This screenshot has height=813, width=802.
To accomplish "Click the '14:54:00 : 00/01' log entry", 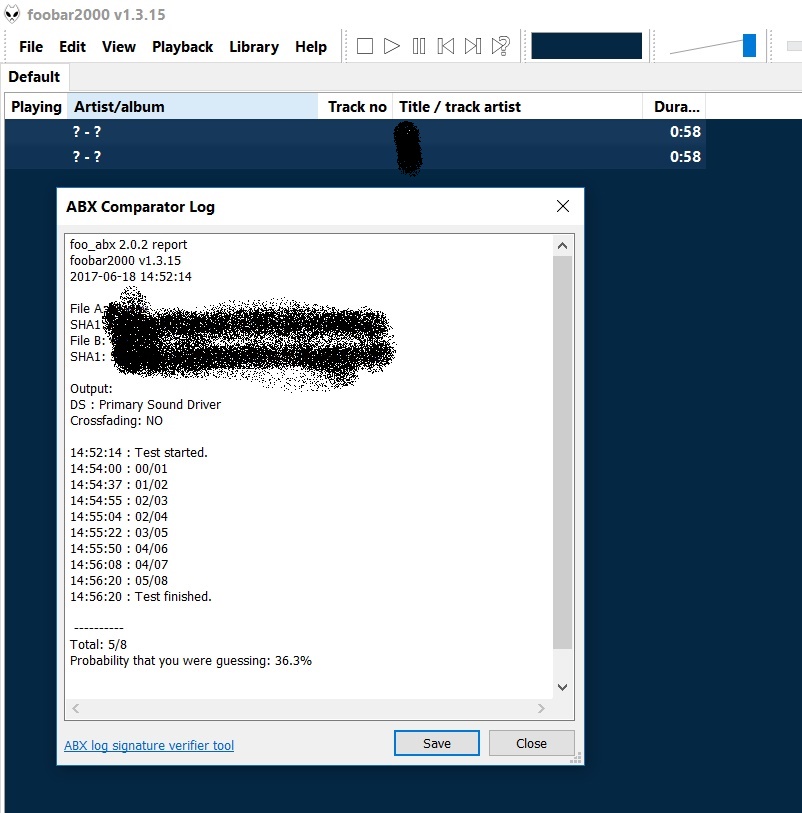I will pyautogui.click(x=119, y=469).
